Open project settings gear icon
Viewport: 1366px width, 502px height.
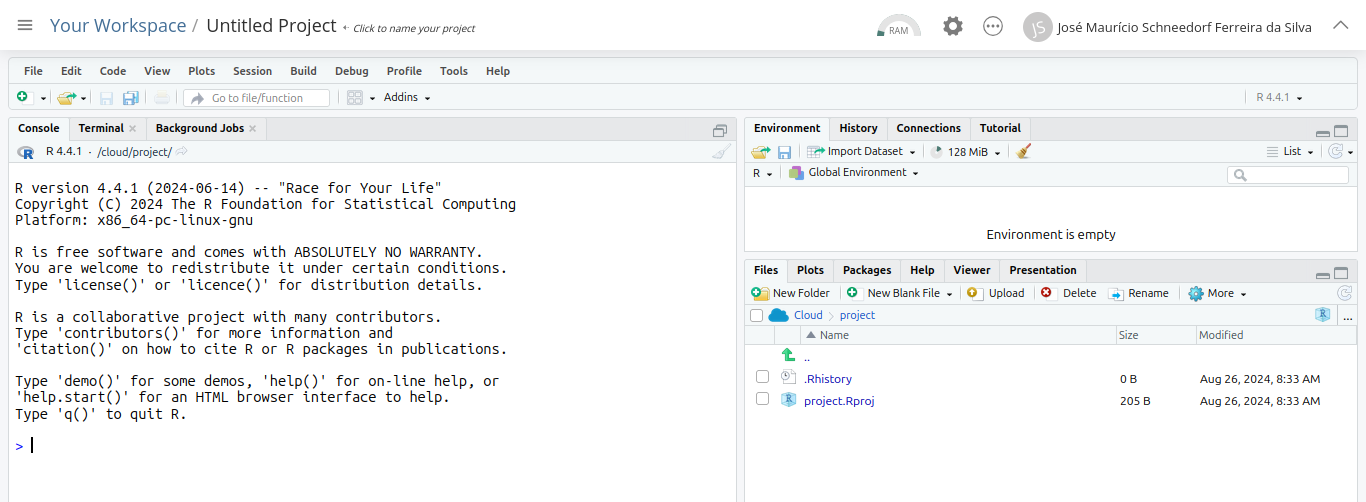953,27
